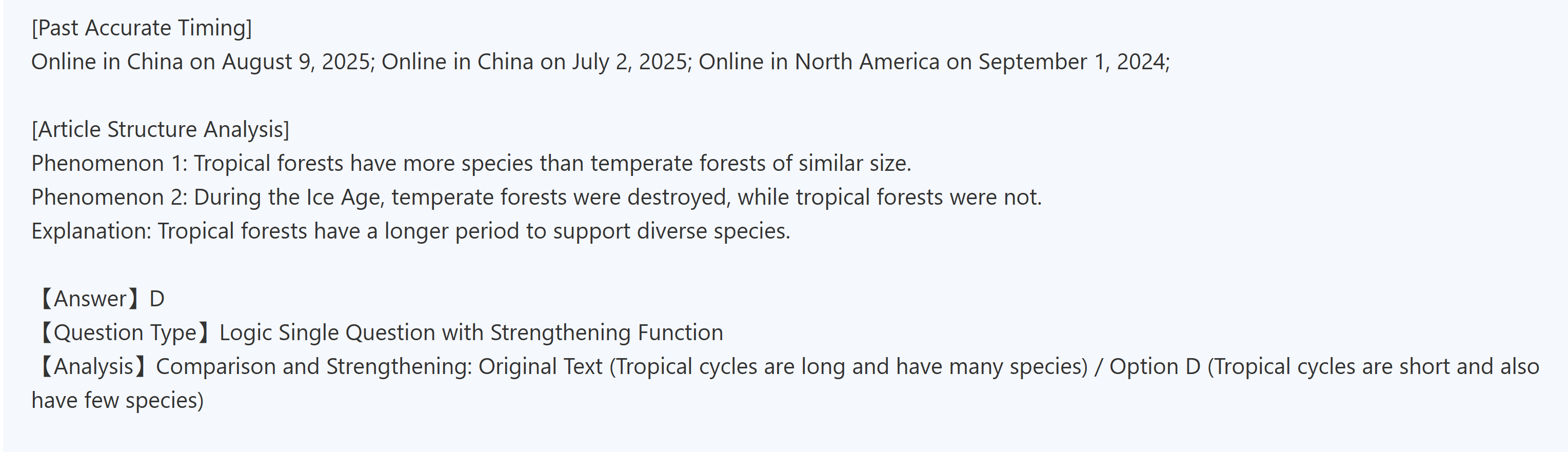Viewport: 1568px width, 452px height.
Task: Click the 'Explanation:' label
Action: pos(91,231)
